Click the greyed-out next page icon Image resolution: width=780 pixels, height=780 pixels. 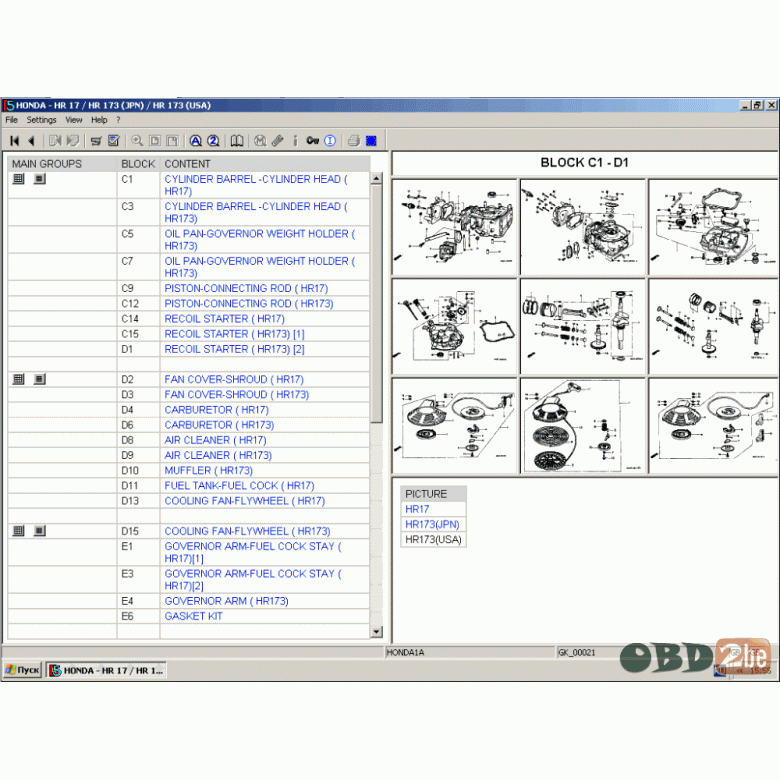(x=55, y=141)
